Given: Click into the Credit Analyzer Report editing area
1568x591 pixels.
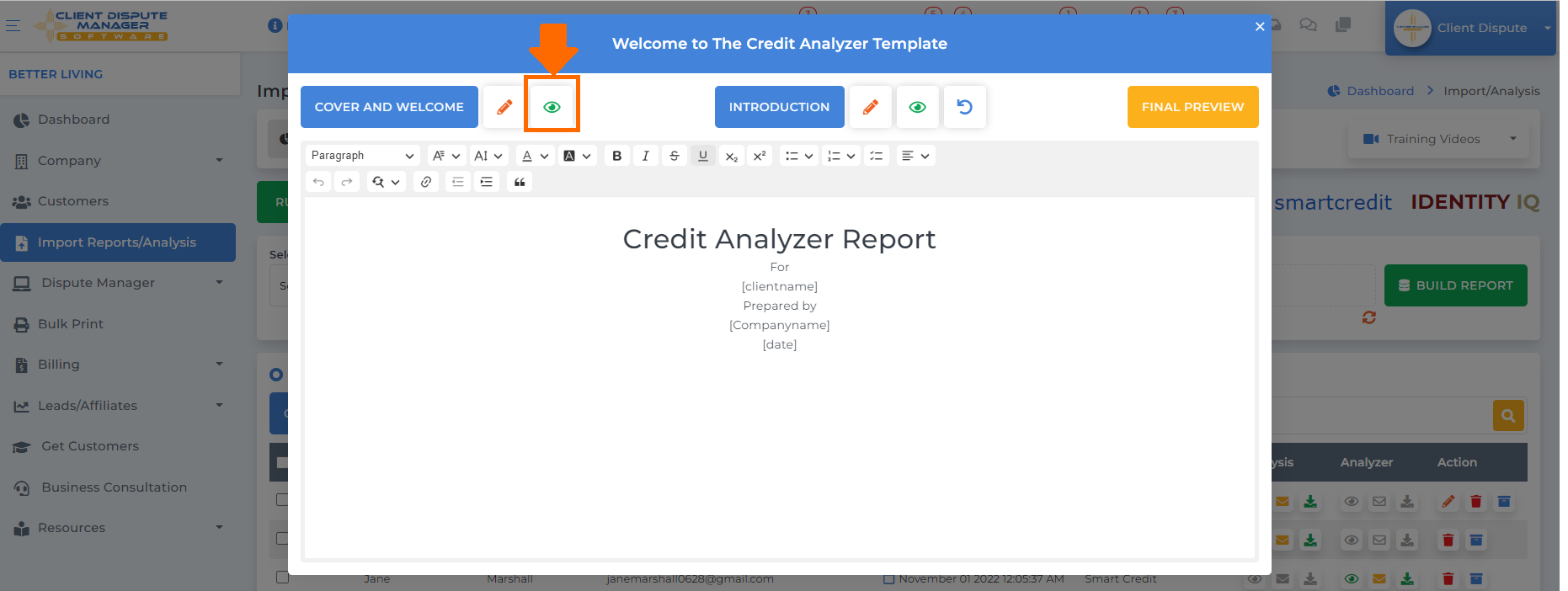Looking at the screenshot, I should tap(780, 377).
